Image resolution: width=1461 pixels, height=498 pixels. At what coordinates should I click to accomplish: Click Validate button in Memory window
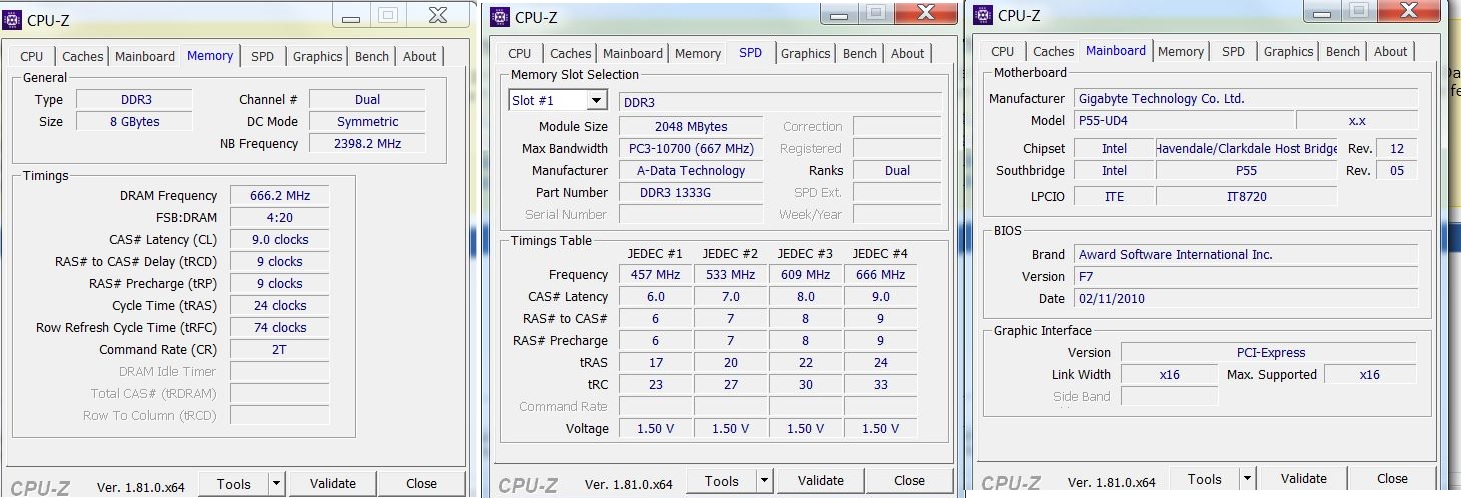point(333,484)
